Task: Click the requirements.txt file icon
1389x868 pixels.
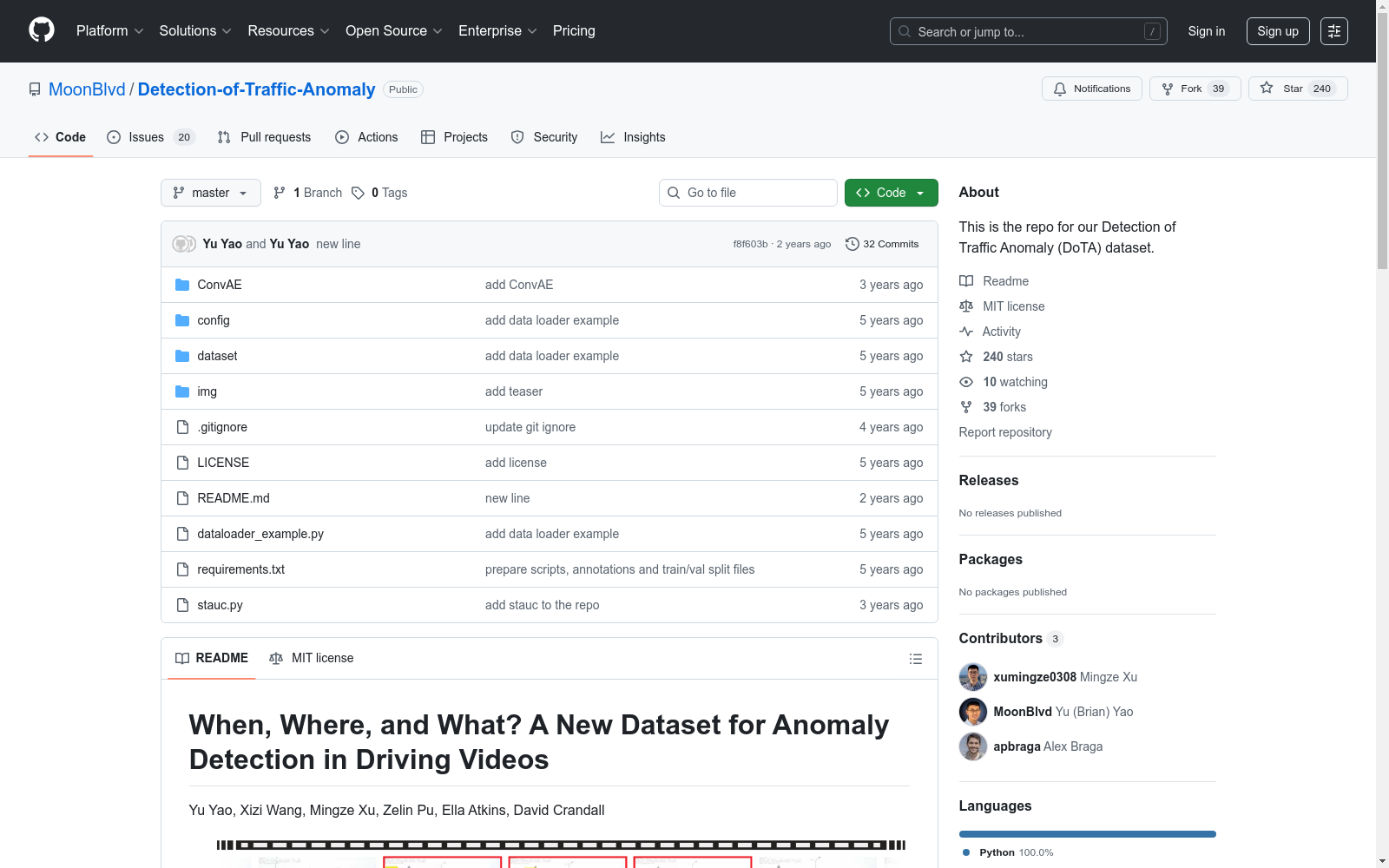Action: point(182,569)
